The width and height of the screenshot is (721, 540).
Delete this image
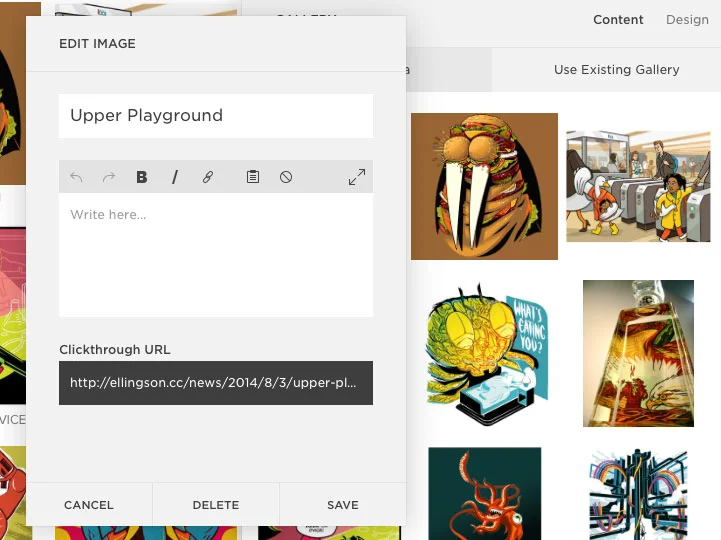[x=216, y=505]
